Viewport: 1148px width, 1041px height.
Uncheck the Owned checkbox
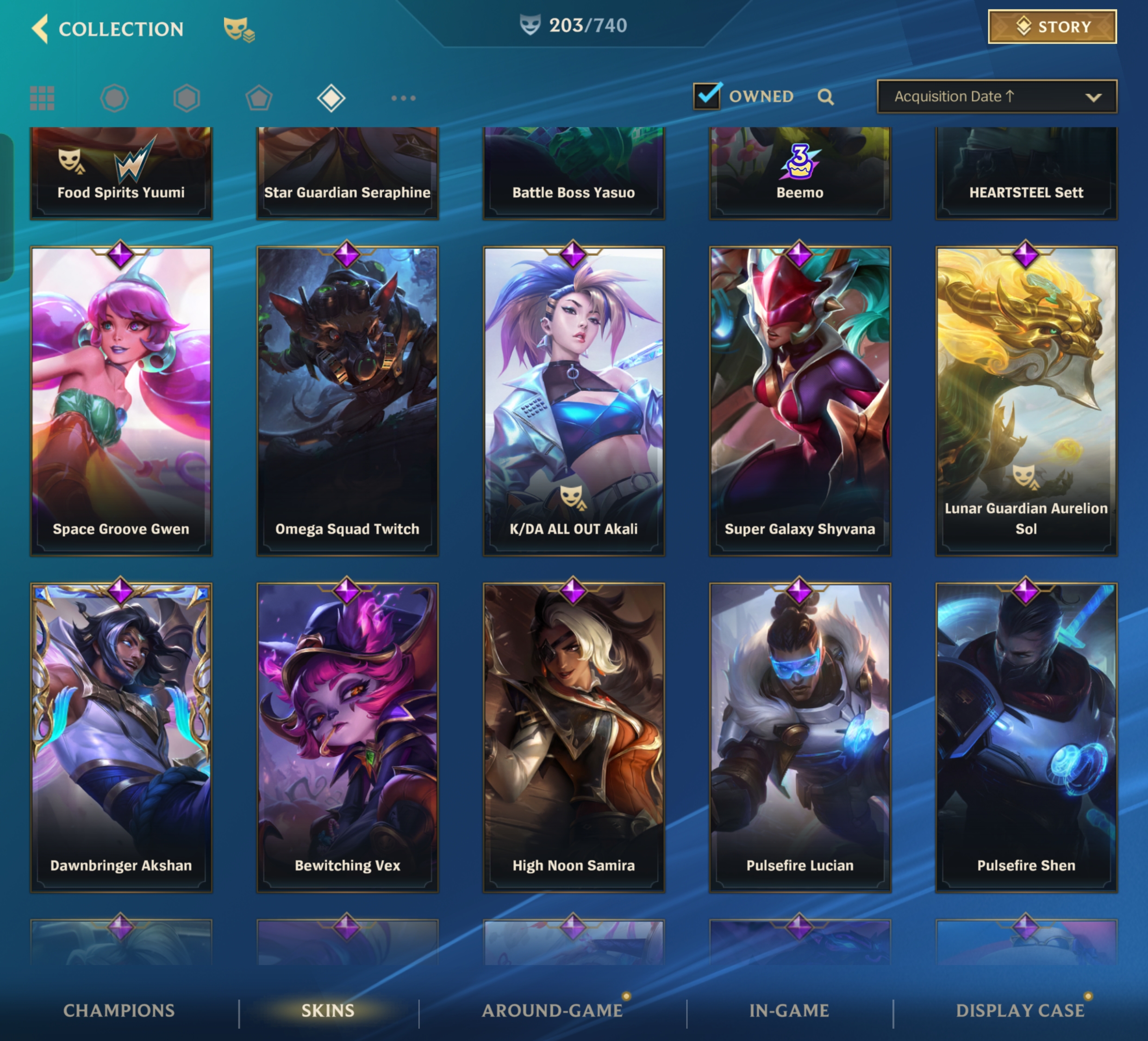coord(707,96)
